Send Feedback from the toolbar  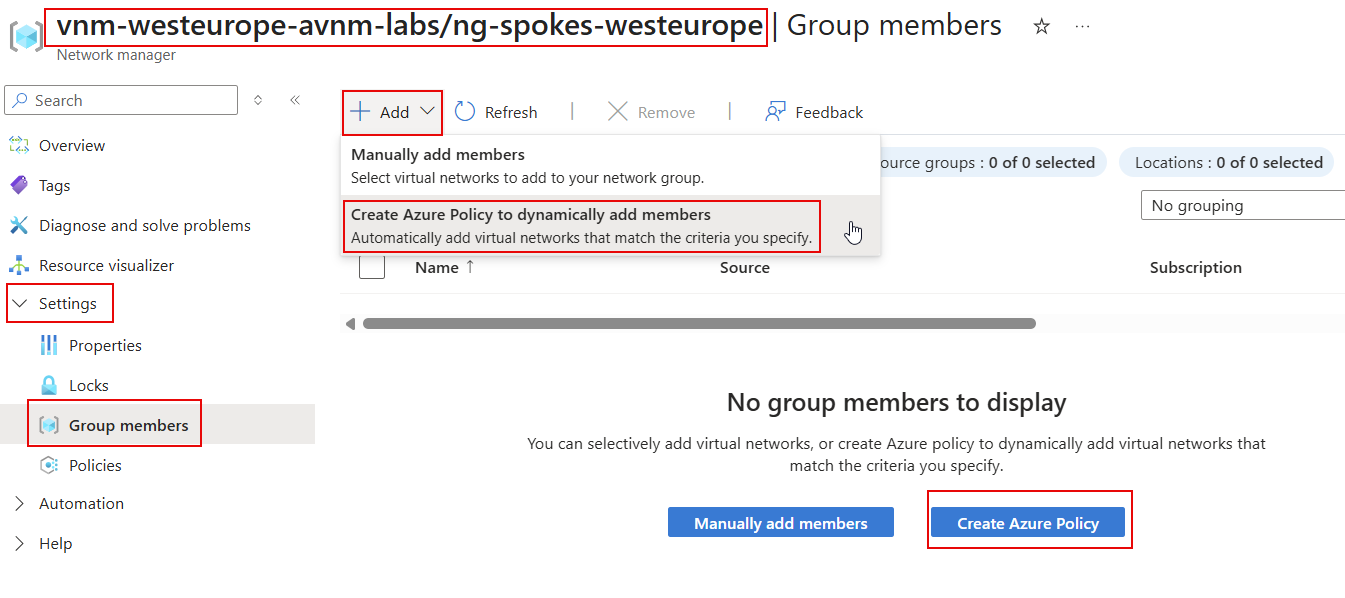click(x=814, y=111)
